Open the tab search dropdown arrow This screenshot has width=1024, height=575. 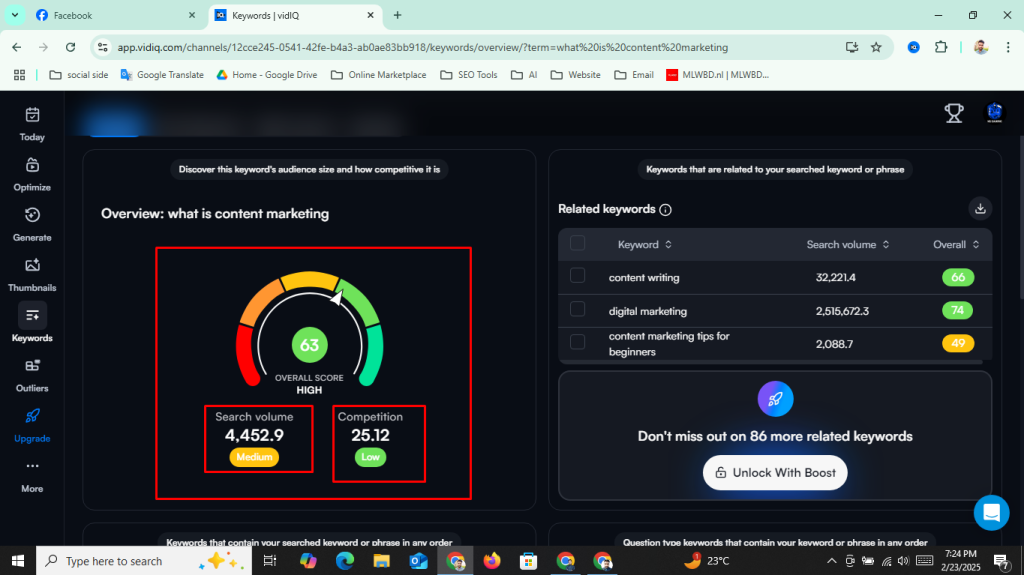(x=14, y=15)
